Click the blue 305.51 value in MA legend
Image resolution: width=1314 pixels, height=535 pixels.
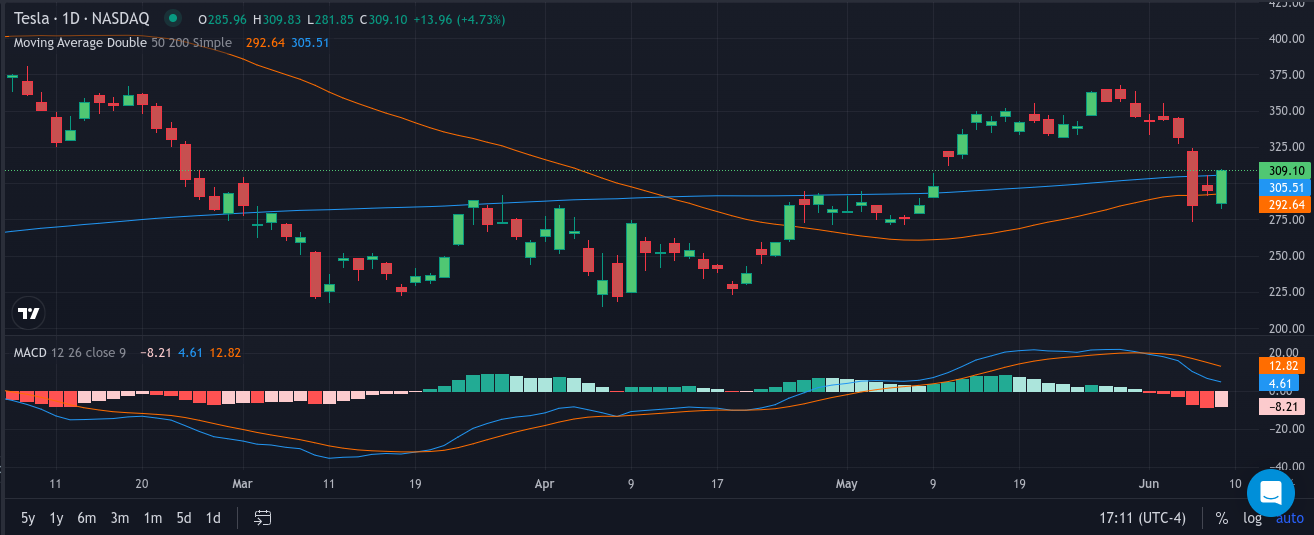point(310,42)
